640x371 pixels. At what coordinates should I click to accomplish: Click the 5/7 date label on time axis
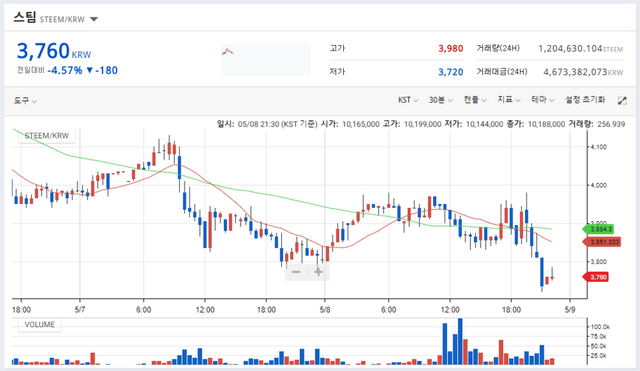click(x=80, y=310)
